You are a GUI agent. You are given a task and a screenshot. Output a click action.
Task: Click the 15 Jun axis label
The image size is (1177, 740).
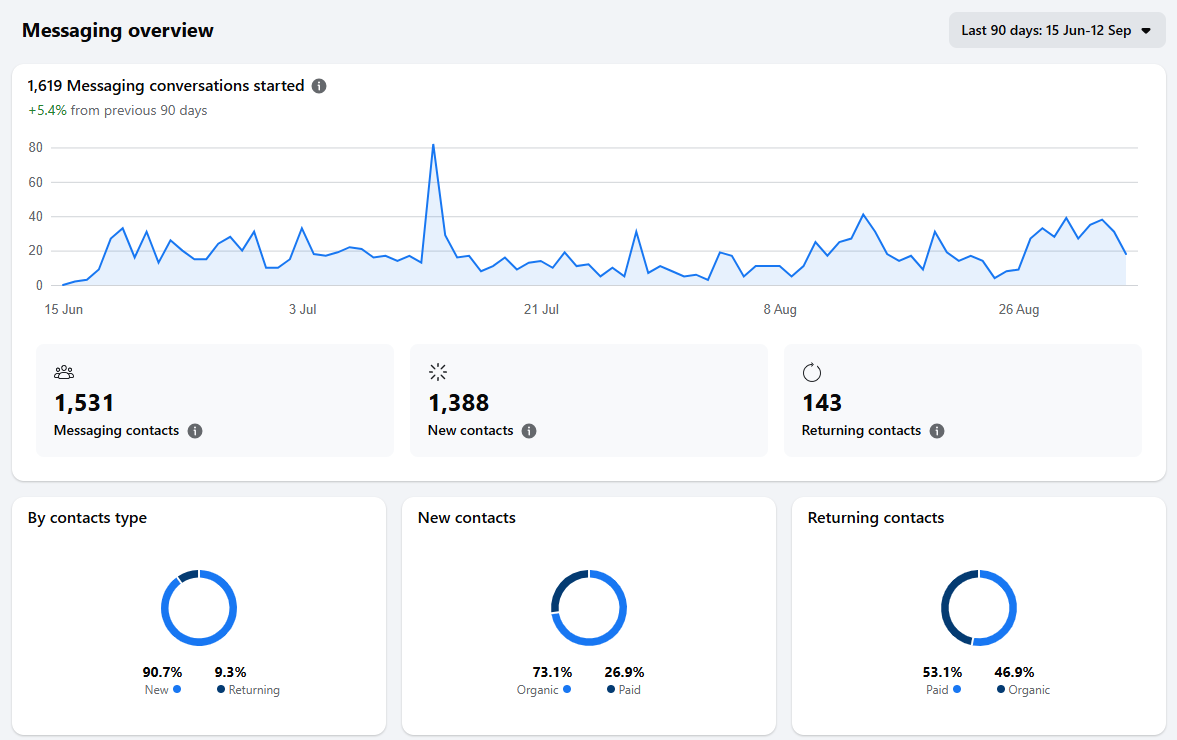coord(64,309)
